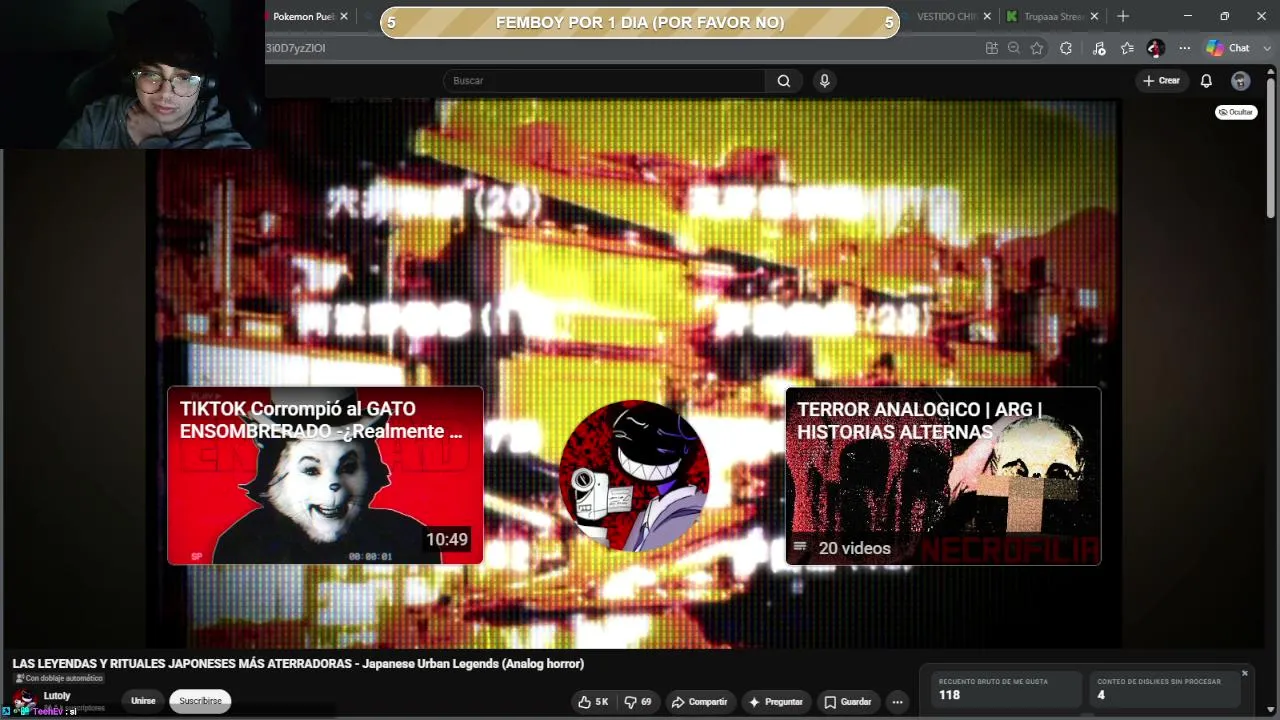Click the Crear button
Image resolution: width=1280 pixels, height=720 pixels.
(1162, 81)
